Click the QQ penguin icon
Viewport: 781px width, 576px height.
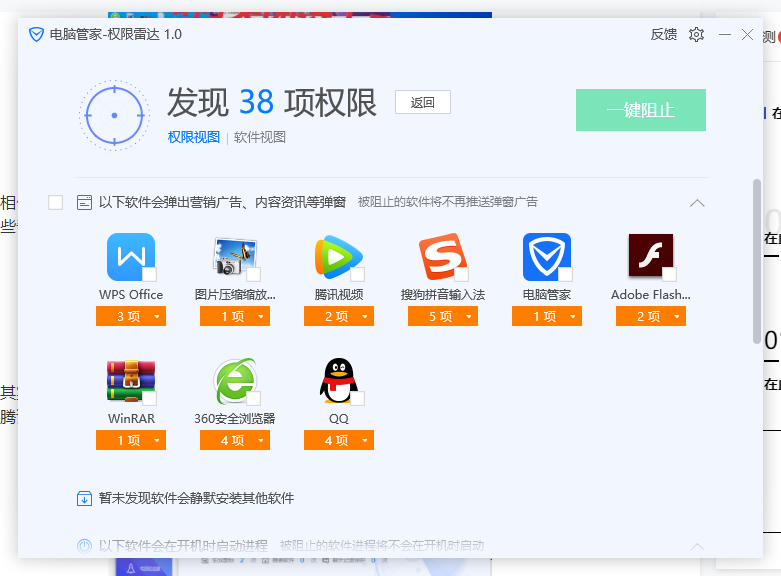pyautogui.click(x=339, y=380)
